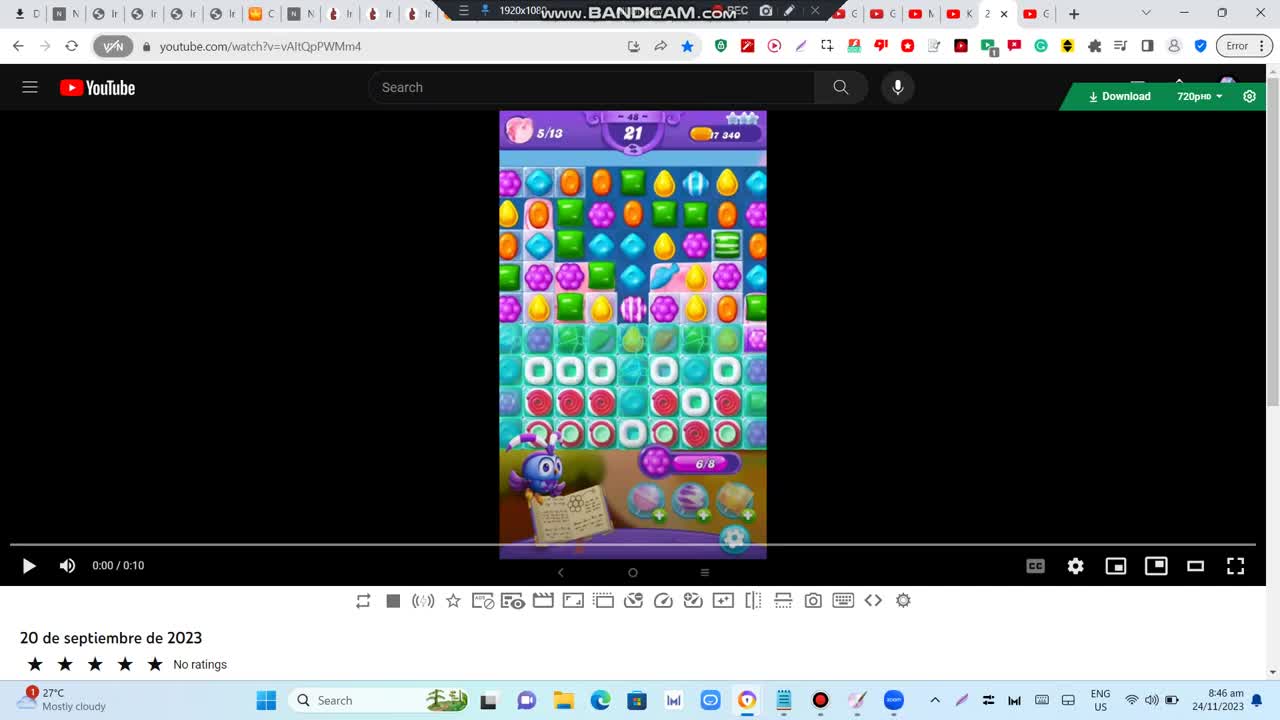Click the flip horizontal icon below the player
This screenshot has height=720, width=1280.
pyautogui.click(x=753, y=600)
